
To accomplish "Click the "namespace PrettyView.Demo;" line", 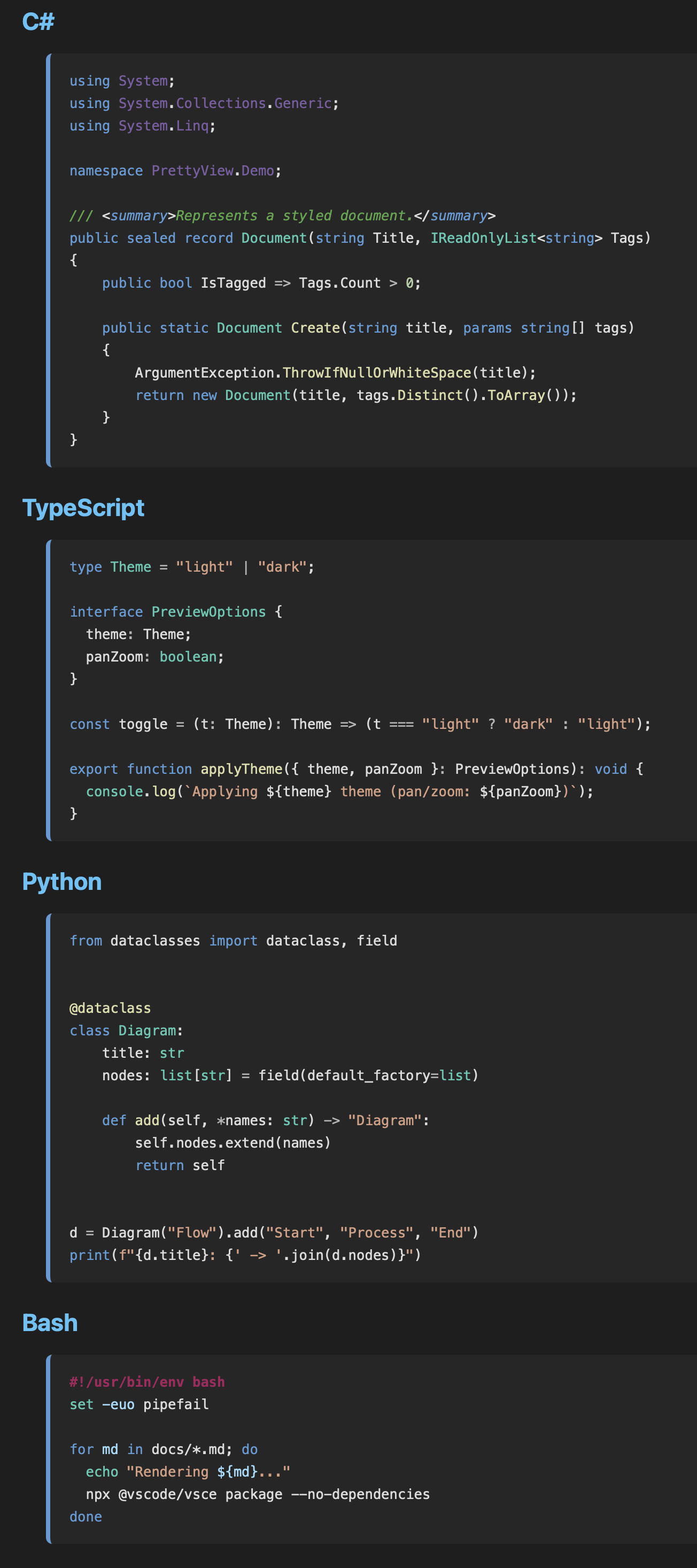I will [175, 171].
